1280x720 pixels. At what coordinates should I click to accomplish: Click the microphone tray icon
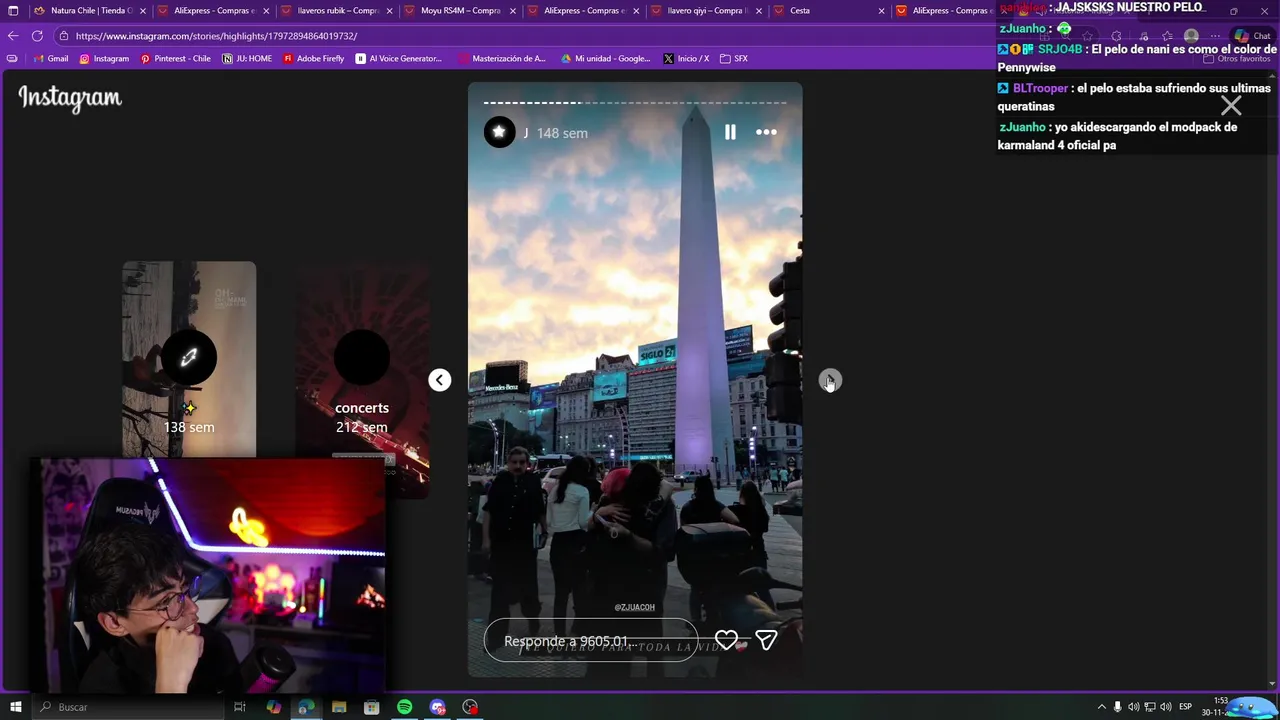coord(1118,707)
